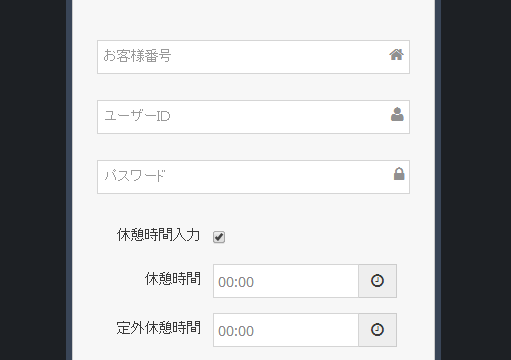This screenshot has width=511, height=360.
Task: Focus the お客様番号 input field
Action: (x=253, y=57)
